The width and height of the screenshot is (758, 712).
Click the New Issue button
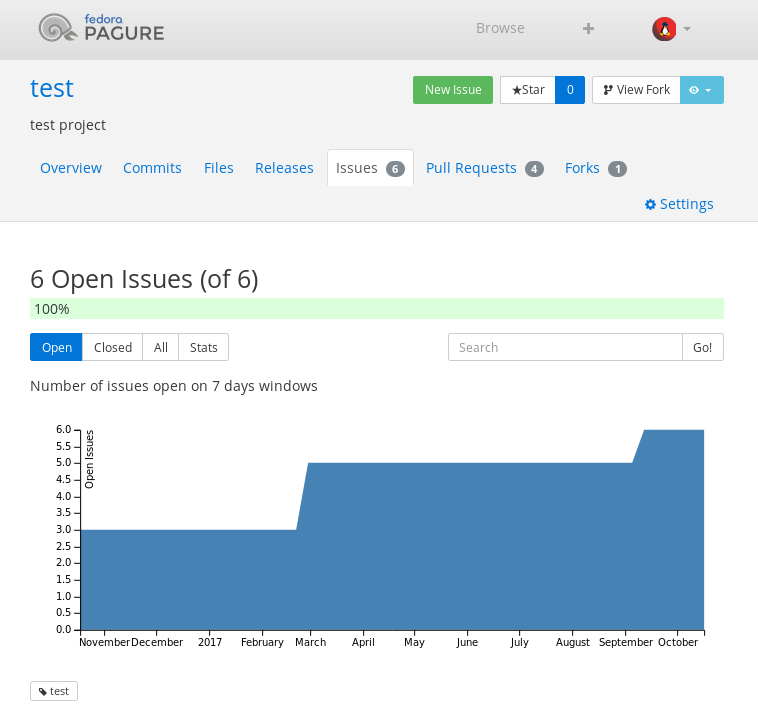(x=452, y=90)
